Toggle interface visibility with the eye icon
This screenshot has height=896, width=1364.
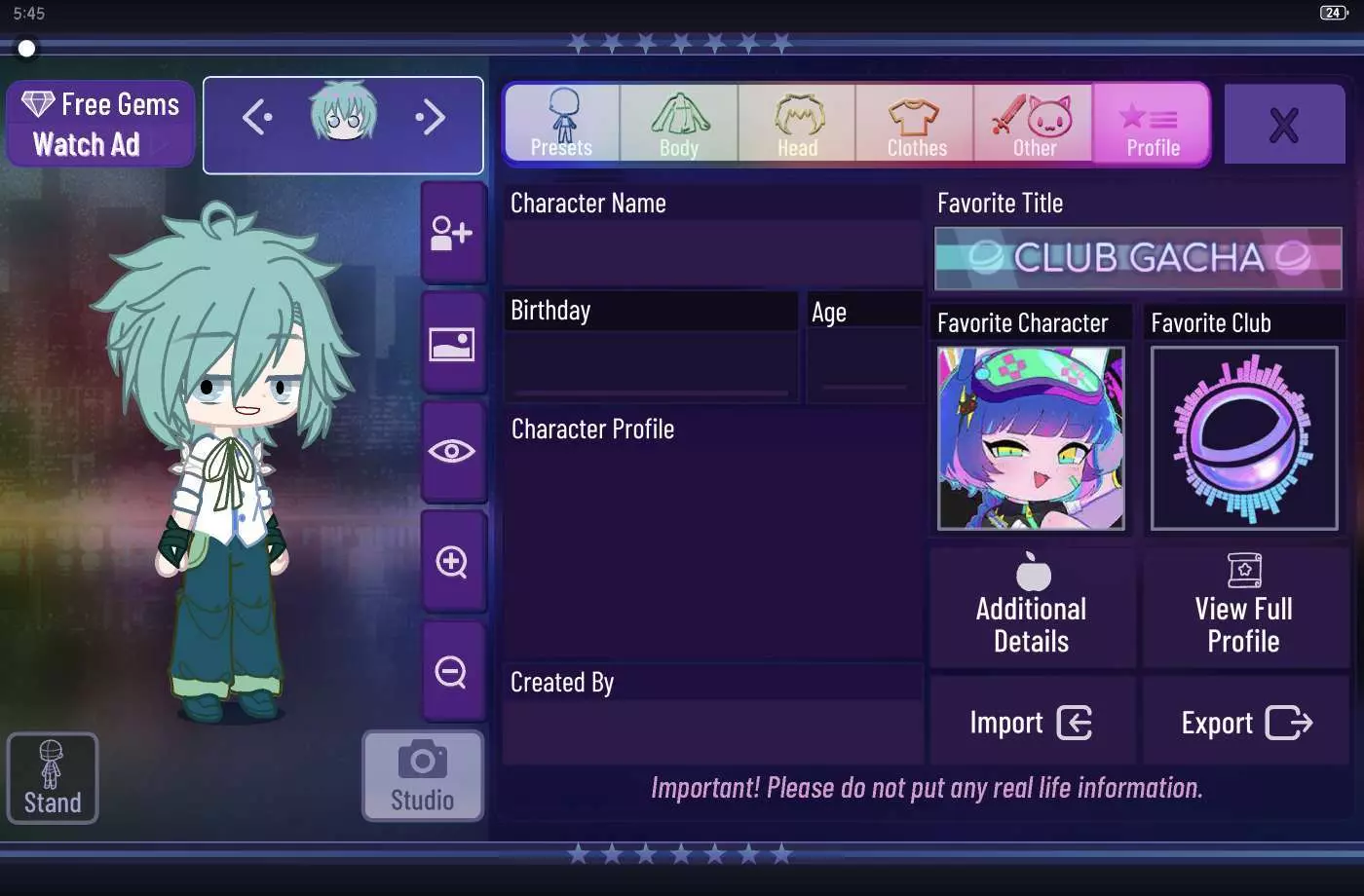452,451
